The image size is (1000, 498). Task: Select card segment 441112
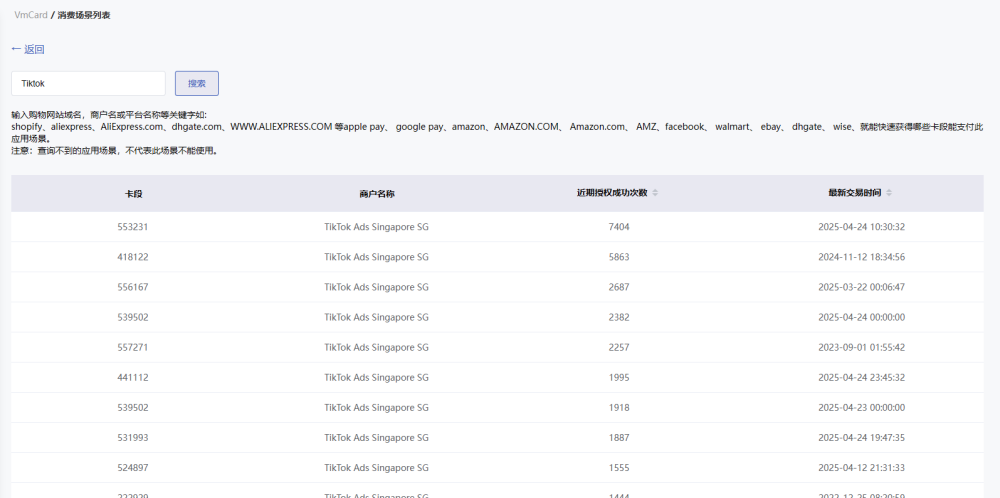[x=133, y=377]
